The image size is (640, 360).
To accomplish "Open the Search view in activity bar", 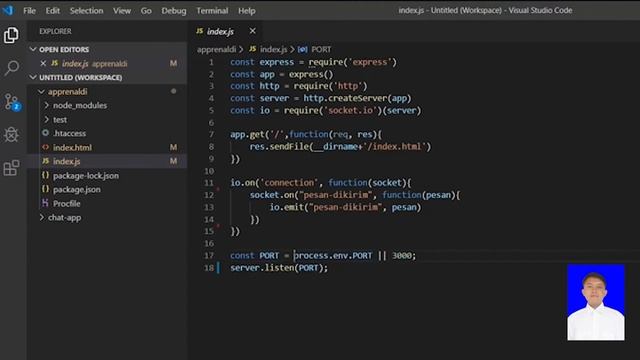I will (x=11, y=68).
